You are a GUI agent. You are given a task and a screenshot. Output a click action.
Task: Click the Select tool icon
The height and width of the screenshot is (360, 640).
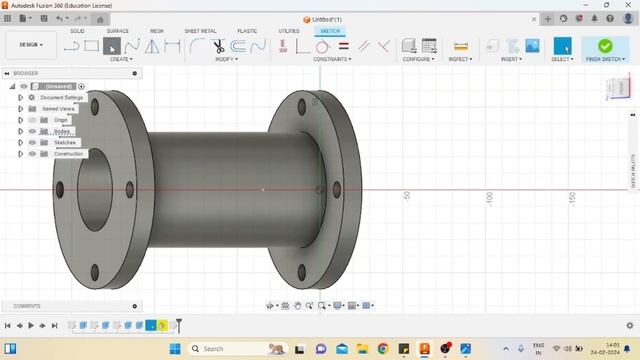tap(562, 46)
